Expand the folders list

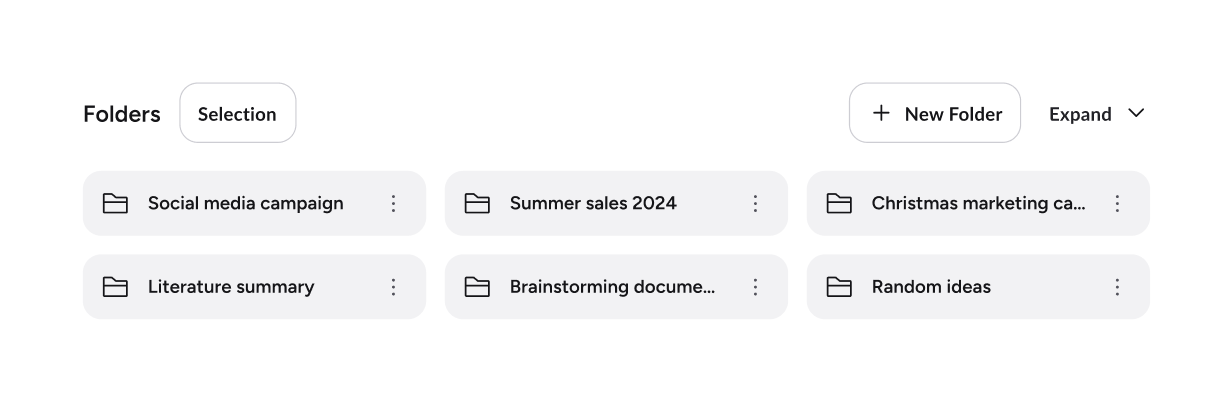[1080, 114]
